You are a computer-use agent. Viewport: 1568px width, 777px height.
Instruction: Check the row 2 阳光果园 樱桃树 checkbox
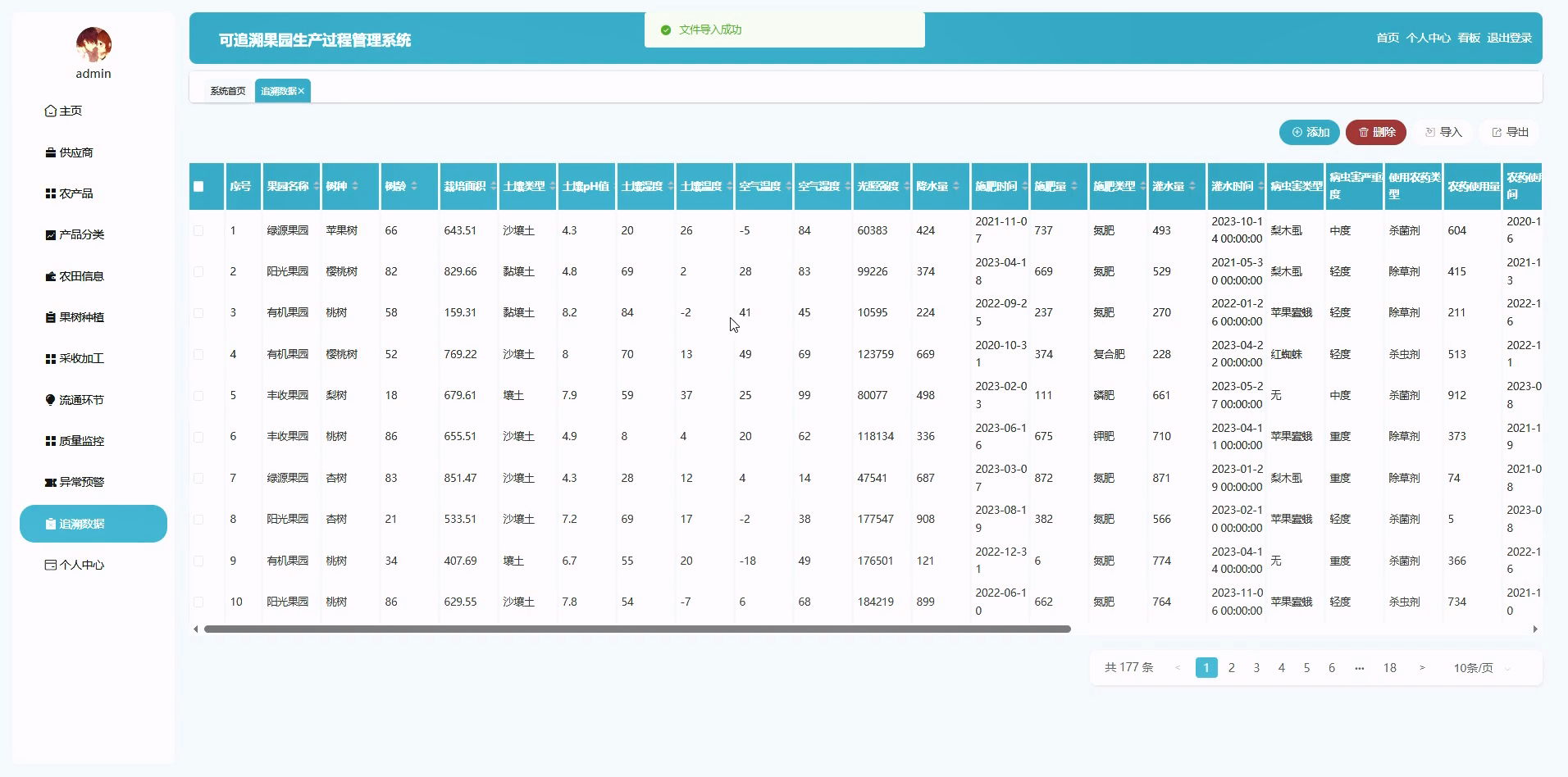[x=198, y=271]
